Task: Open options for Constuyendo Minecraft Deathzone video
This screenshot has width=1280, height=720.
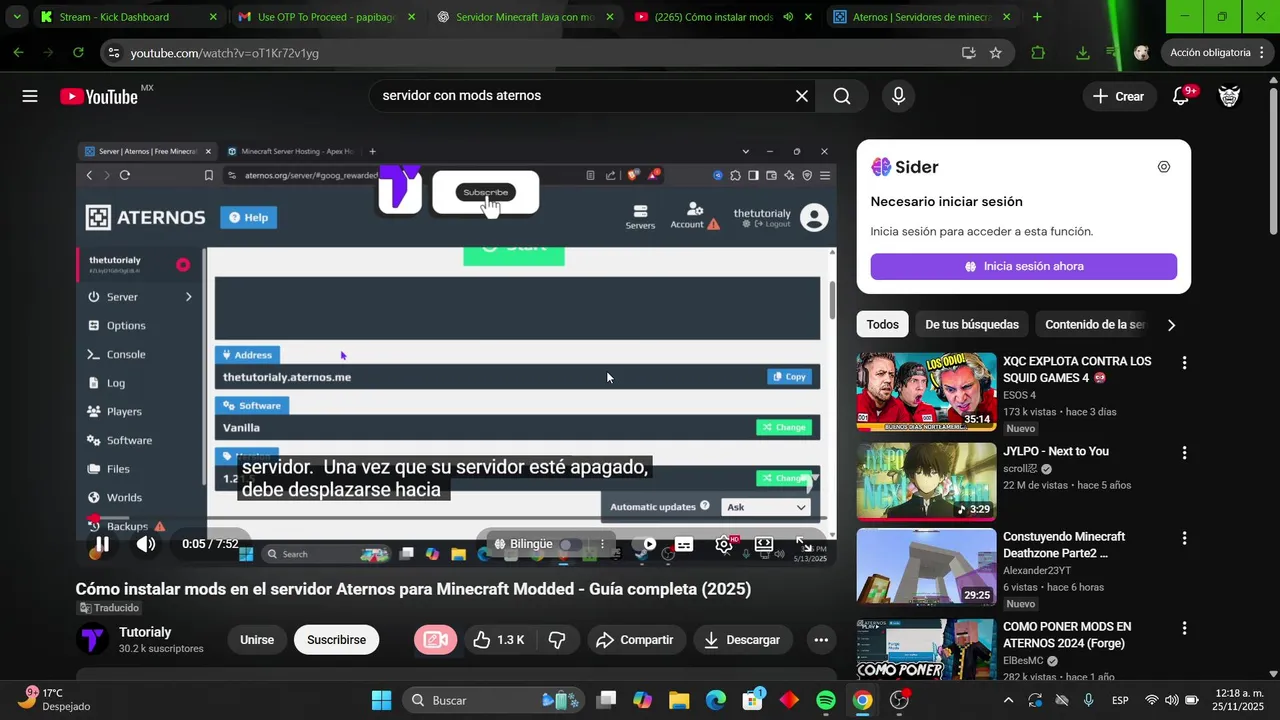Action: (1184, 538)
